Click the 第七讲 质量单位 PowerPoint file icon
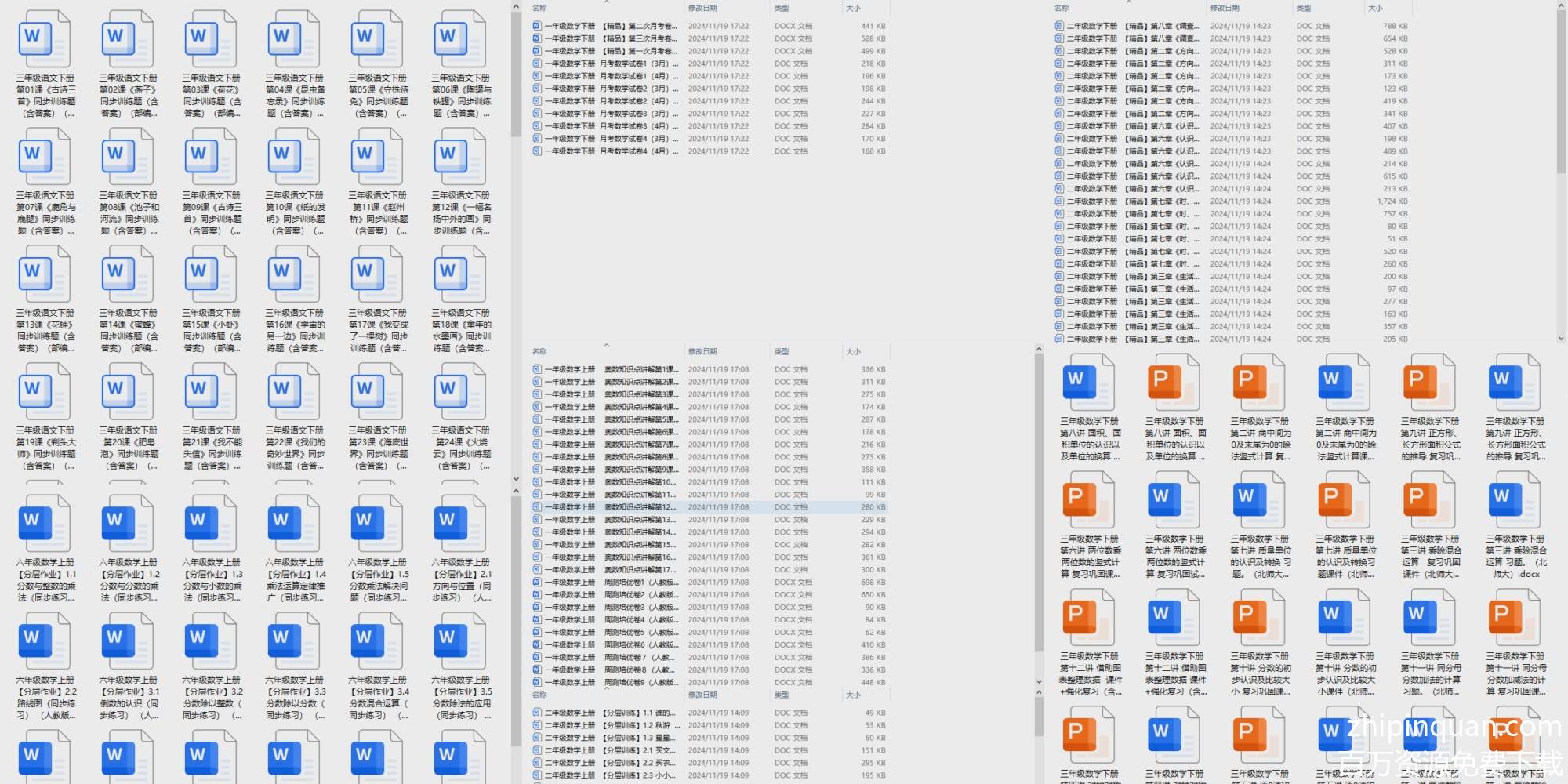1568x784 pixels. click(1344, 499)
